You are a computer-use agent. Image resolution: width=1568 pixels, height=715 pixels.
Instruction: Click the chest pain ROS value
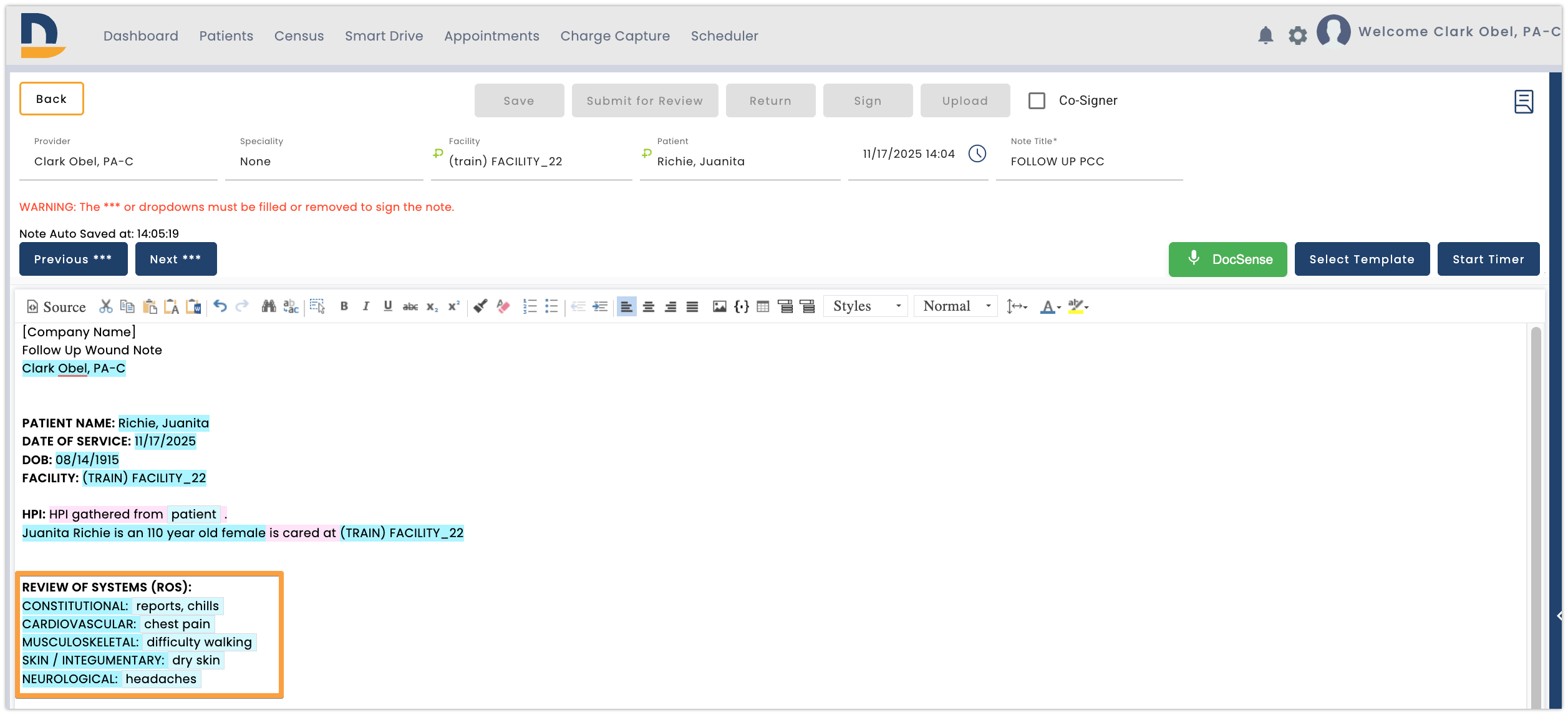[177, 624]
